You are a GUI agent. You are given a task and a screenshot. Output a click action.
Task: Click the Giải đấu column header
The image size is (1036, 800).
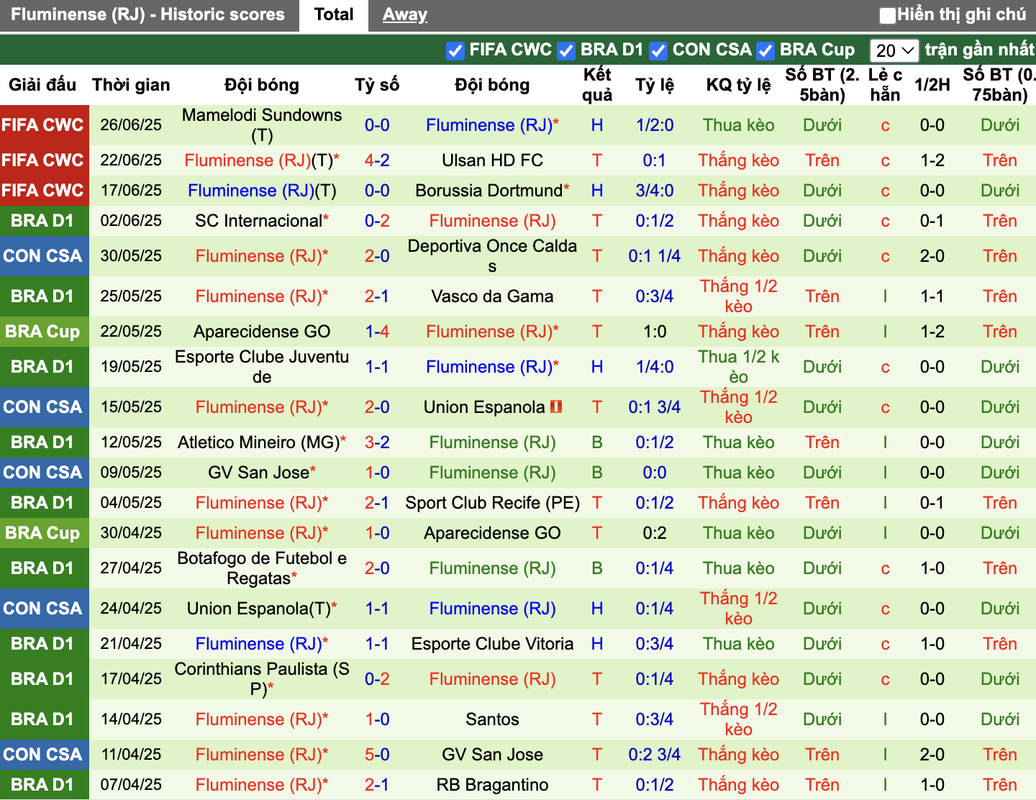click(42, 85)
